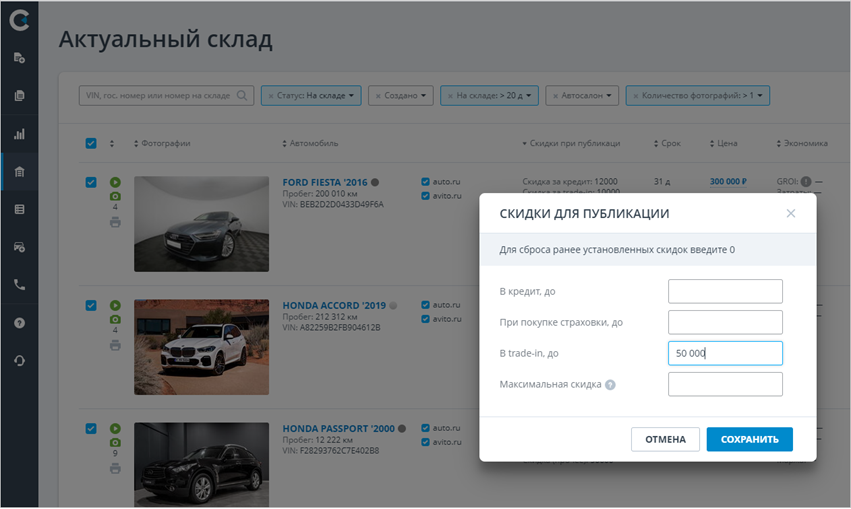
Task: Click green play icon for Honda Accord
Action: 115,306
